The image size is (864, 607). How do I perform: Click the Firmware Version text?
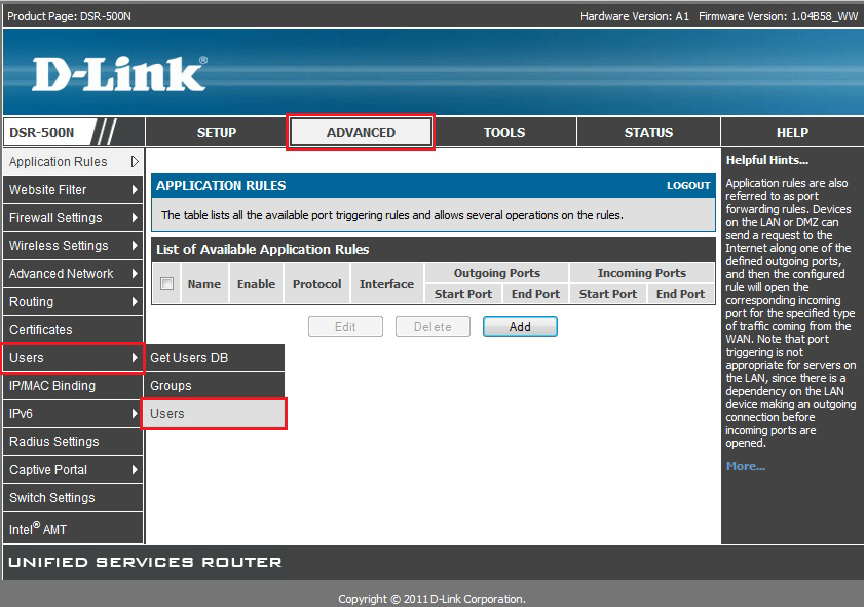(779, 16)
